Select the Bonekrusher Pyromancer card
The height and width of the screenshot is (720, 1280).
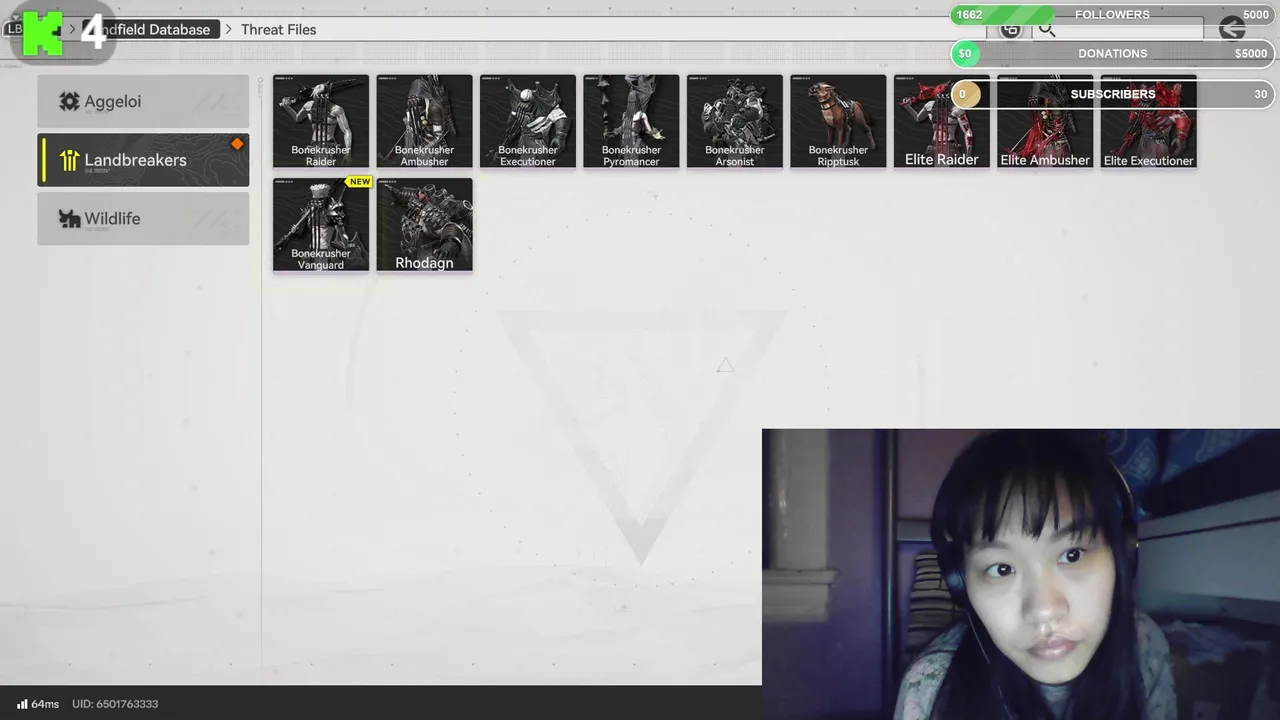pyautogui.click(x=631, y=121)
